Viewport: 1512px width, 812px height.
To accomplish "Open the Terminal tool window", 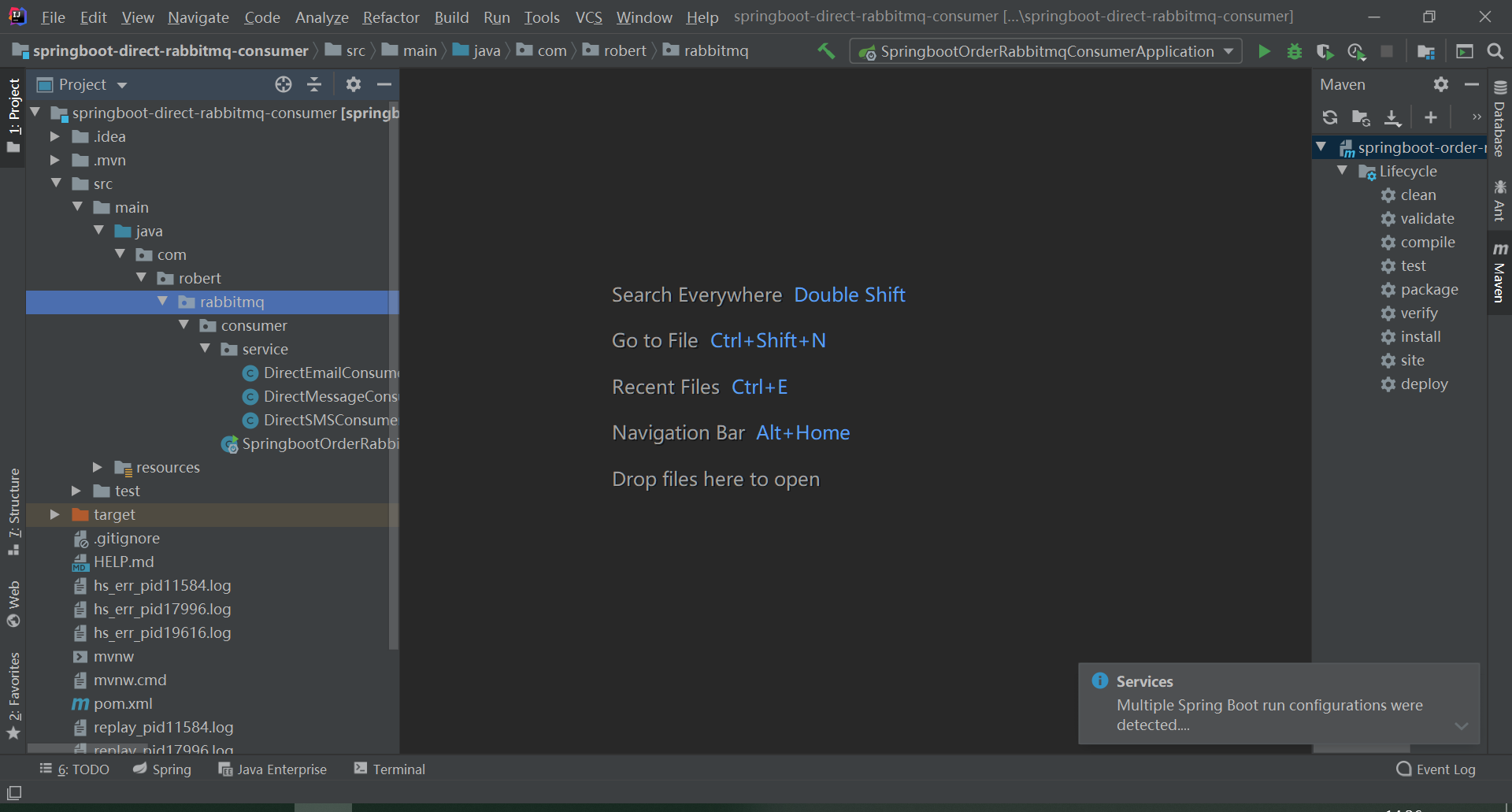I will click(390, 769).
